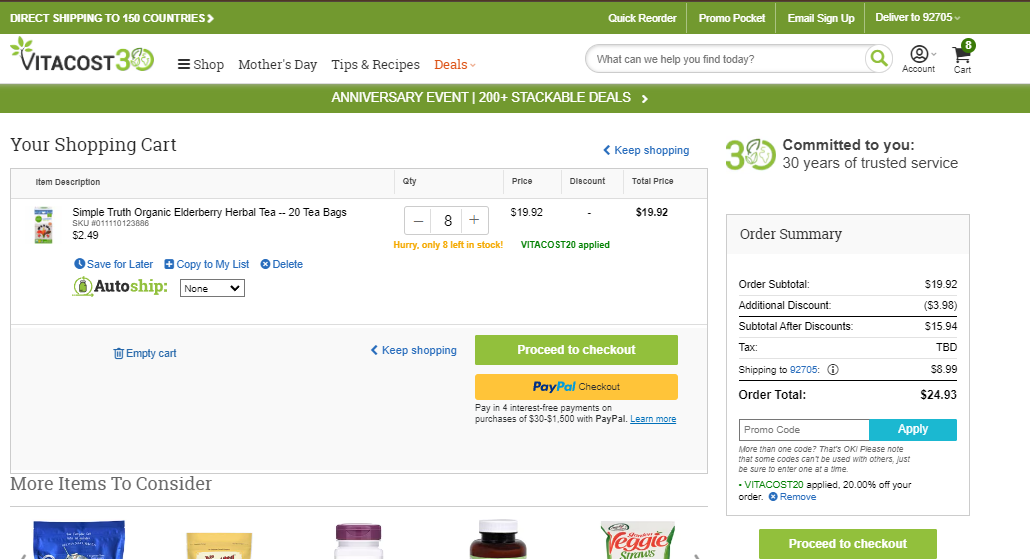
Task: Open the Deliver to 92705 dropdown
Action: click(918, 18)
